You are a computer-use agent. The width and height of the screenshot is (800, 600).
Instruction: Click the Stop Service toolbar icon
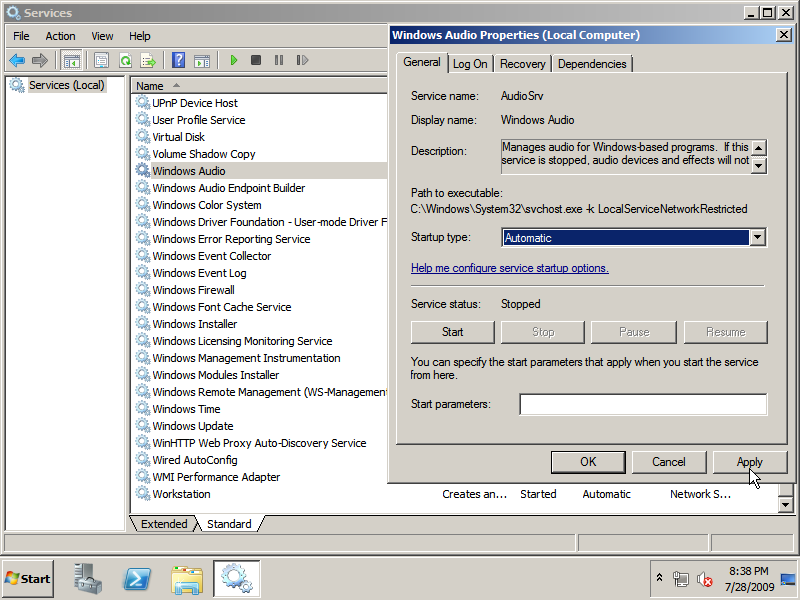[256, 61]
